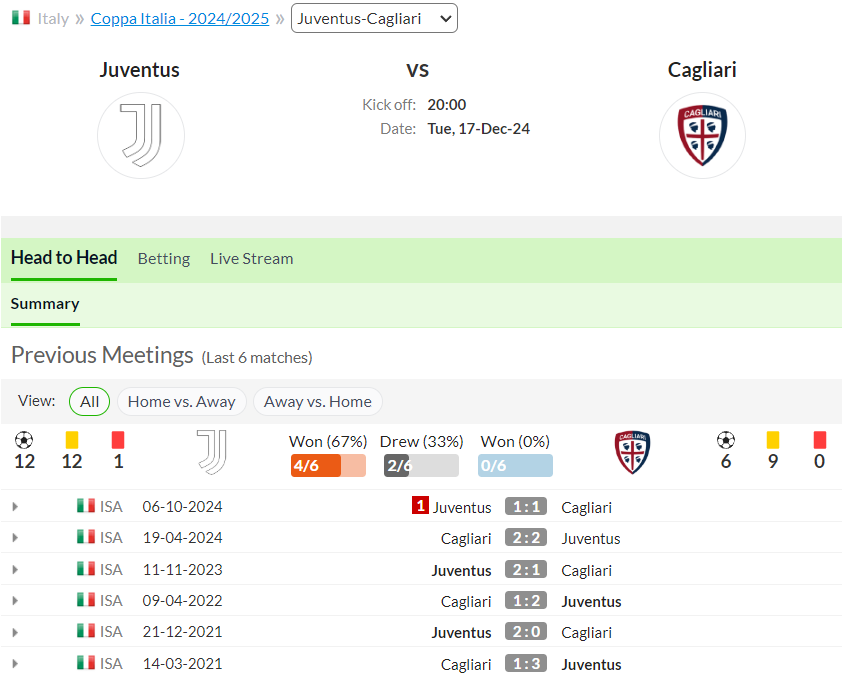
Task: Expand the 06-10-2024 match row
Action: pos(15,506)
